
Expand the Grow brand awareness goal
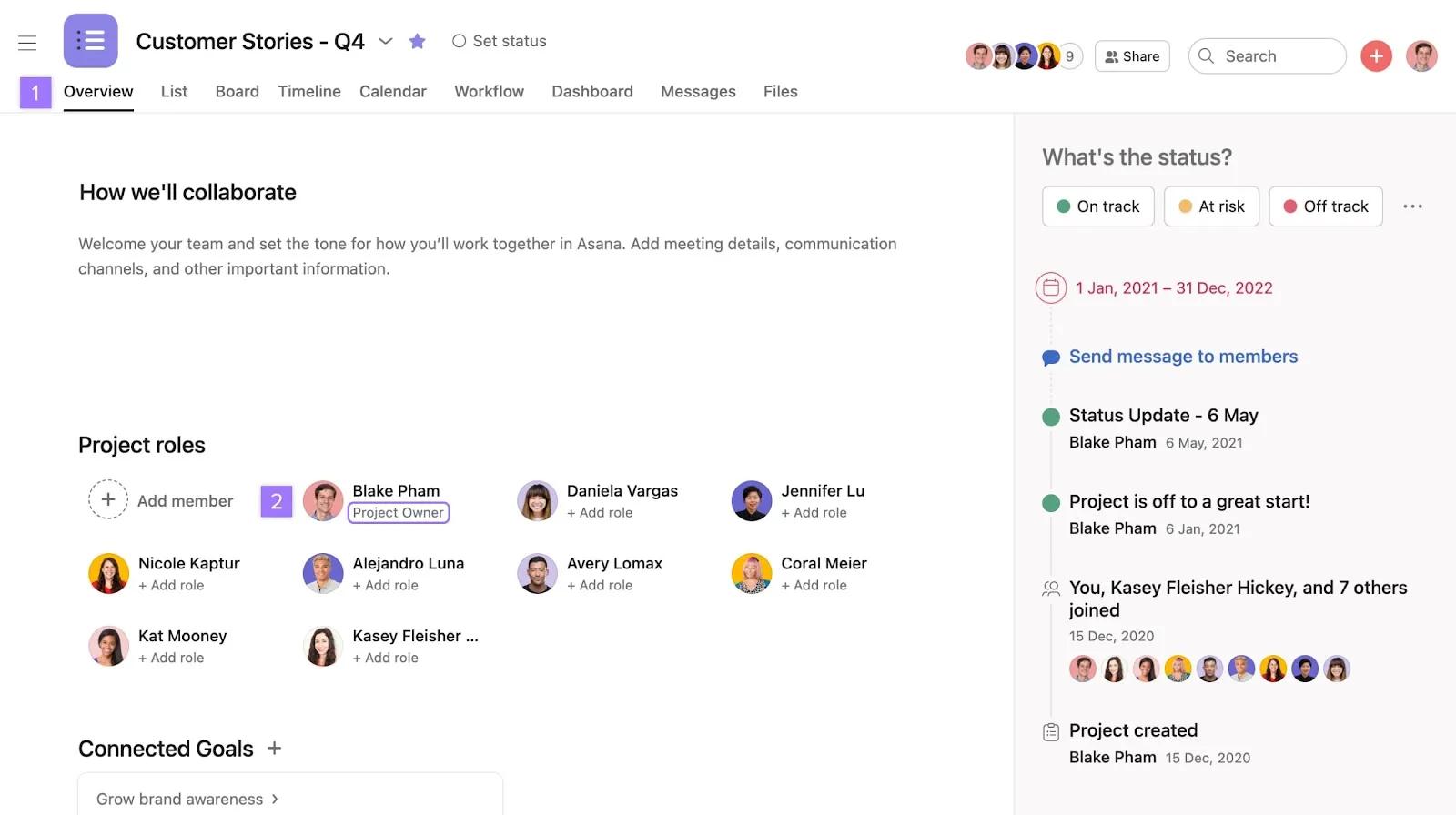[187, 799]
